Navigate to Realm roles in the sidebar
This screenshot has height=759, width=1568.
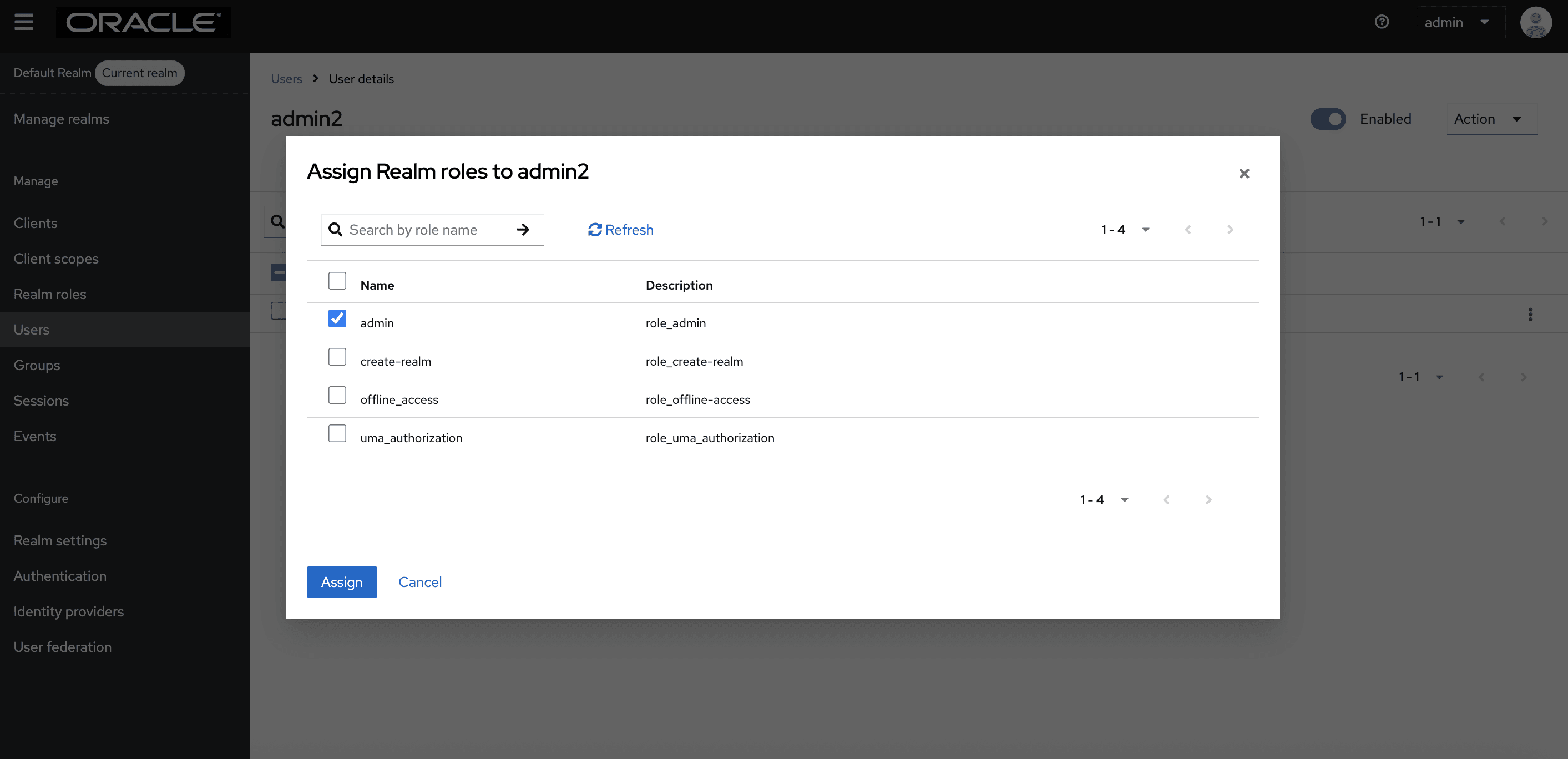point(50,294)
